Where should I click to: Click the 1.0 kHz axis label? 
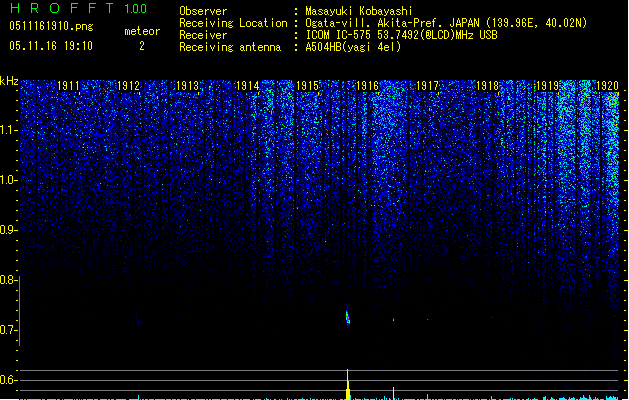click(8, 180)
